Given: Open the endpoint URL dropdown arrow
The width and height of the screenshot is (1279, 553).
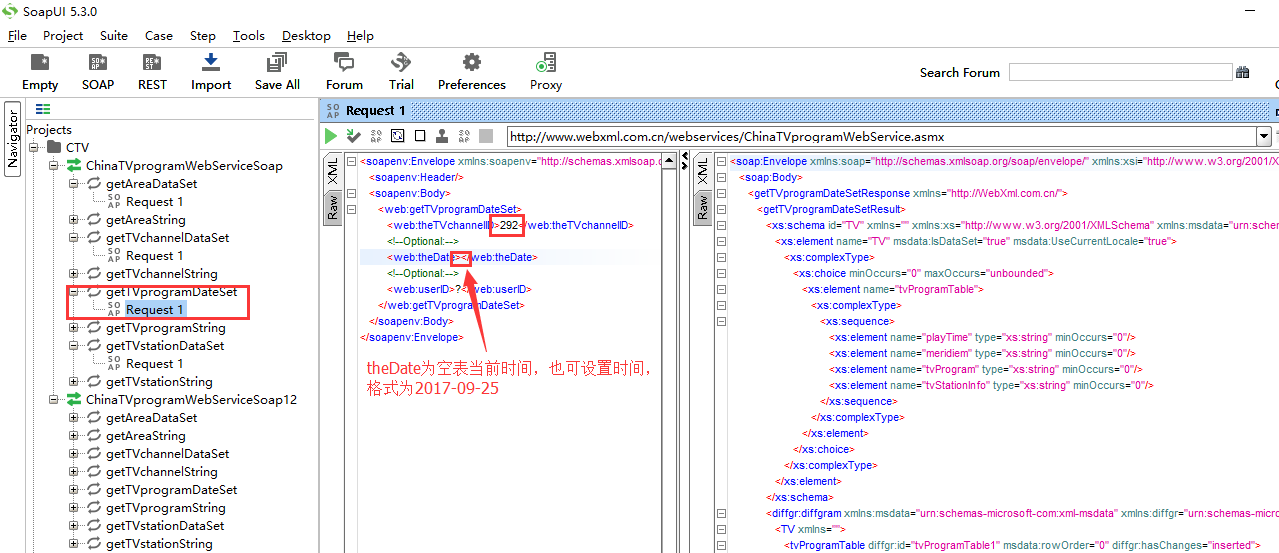Looking at the screenshot, I should (x=1264, y=136).
